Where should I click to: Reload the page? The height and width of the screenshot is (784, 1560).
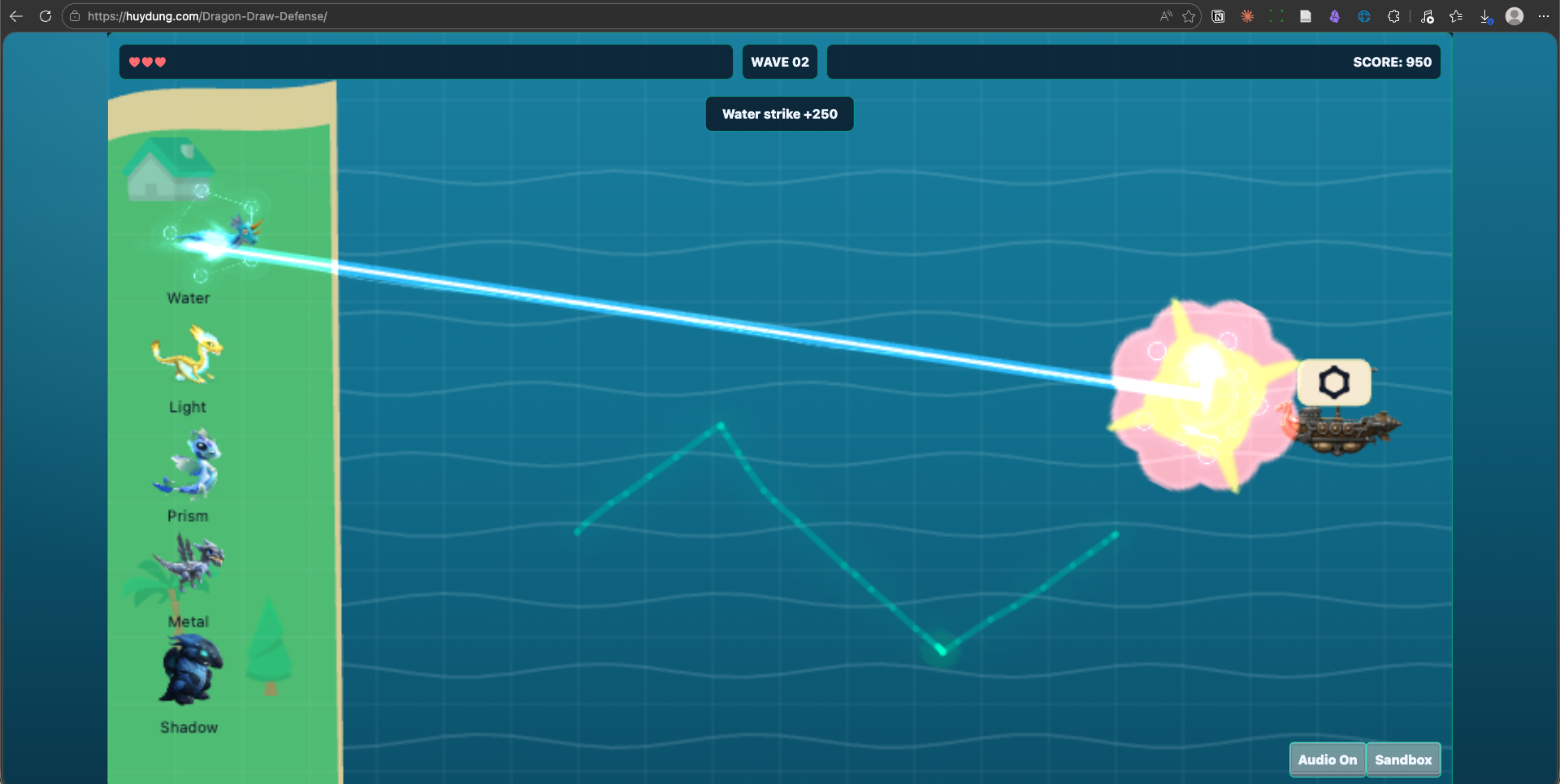[45, 16]
